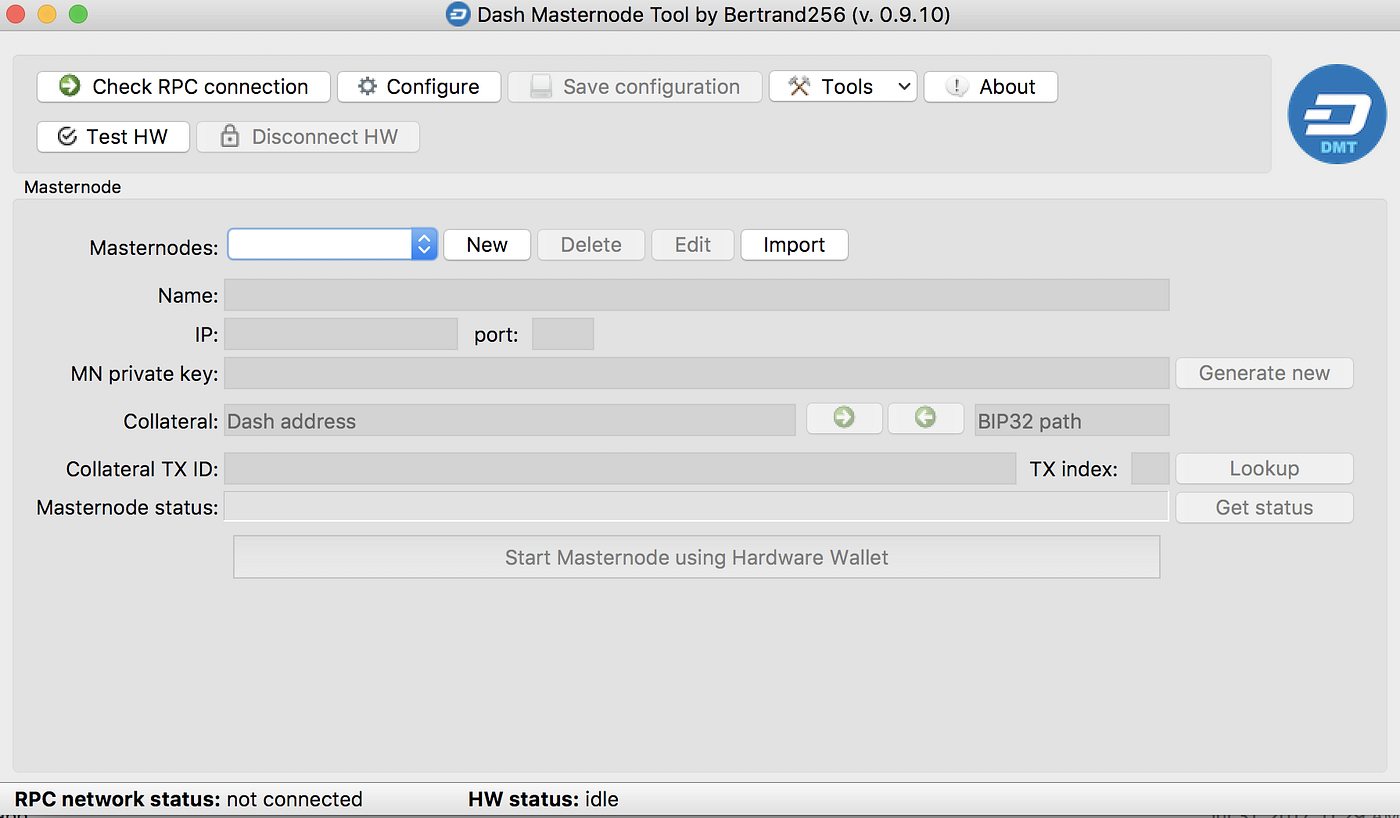
Task: Click the green maximize window button
Action: coord(78,14)
